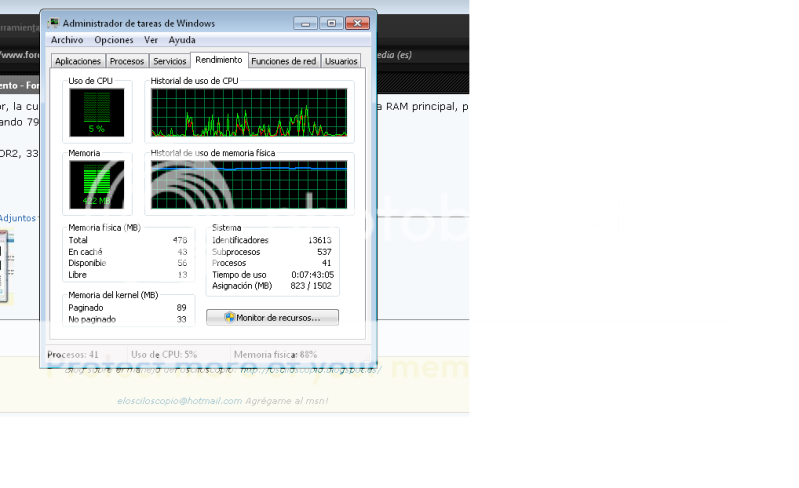Switch to the Servicios tab
Viewport: 799px width, 488px height.
(x=170, y=61)
